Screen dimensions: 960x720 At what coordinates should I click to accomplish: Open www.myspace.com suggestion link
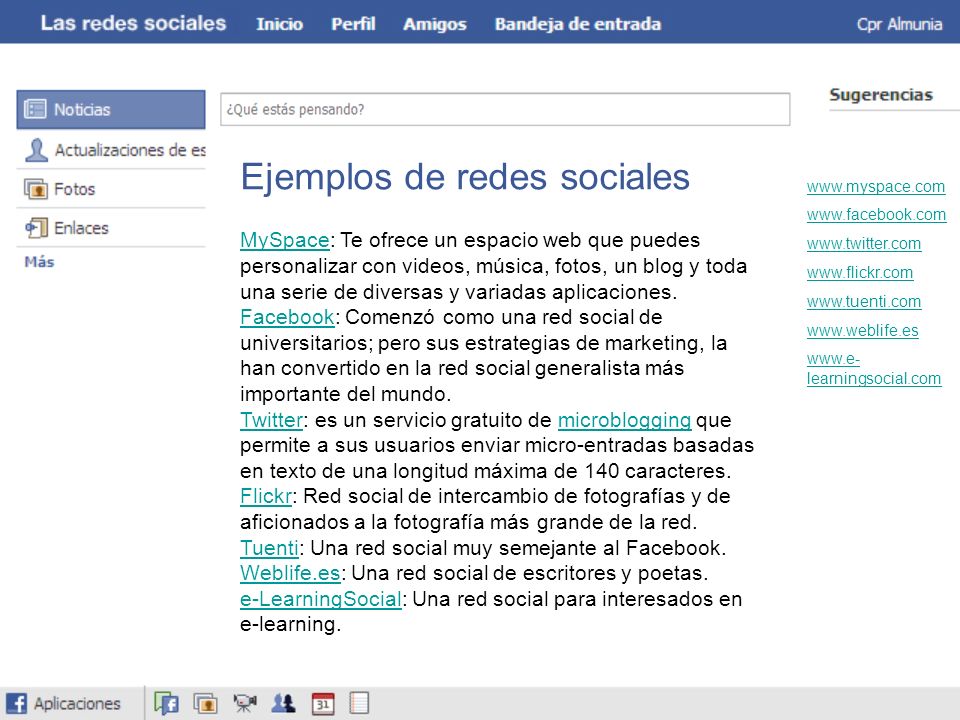pos(876,187)
